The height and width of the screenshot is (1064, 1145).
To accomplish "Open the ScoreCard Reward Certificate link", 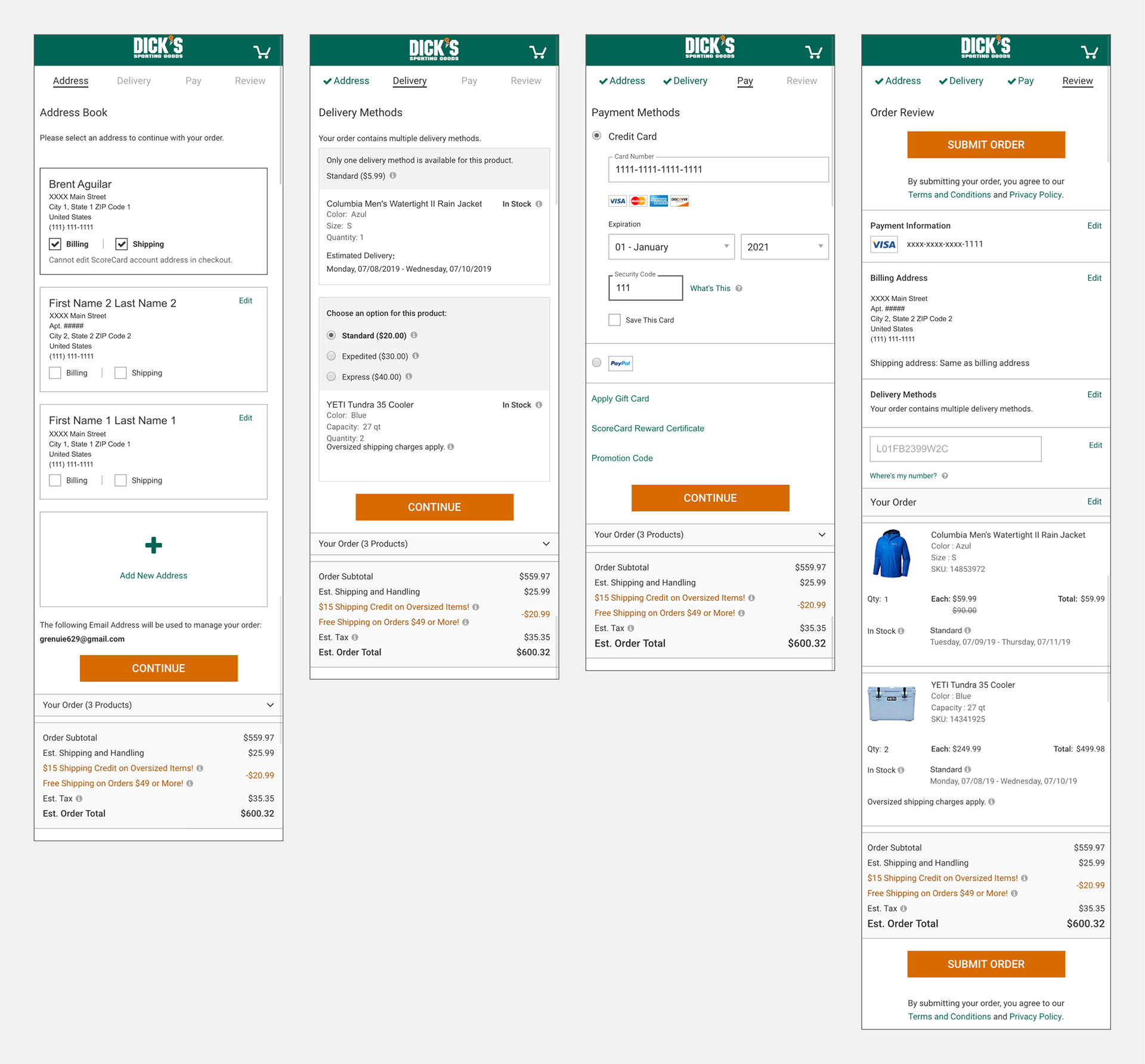I will (x=648, y=429).
